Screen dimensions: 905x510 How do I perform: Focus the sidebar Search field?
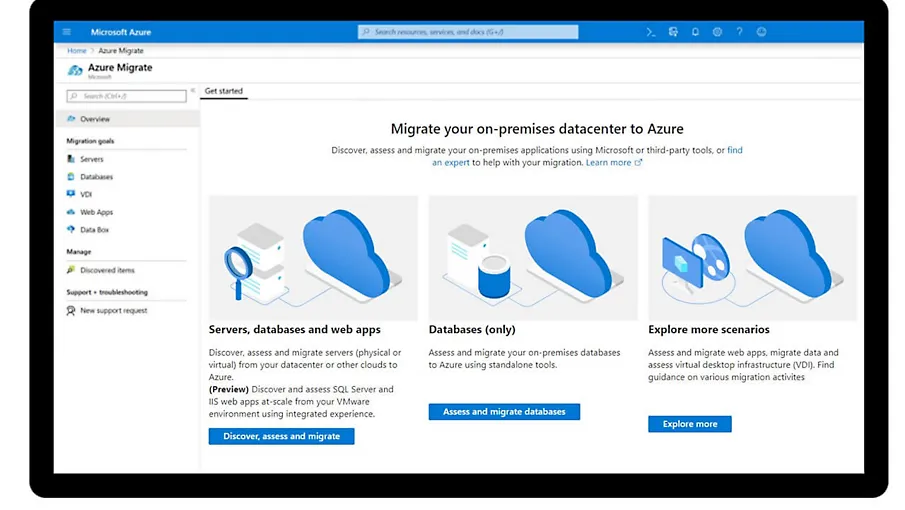[126, 96]
